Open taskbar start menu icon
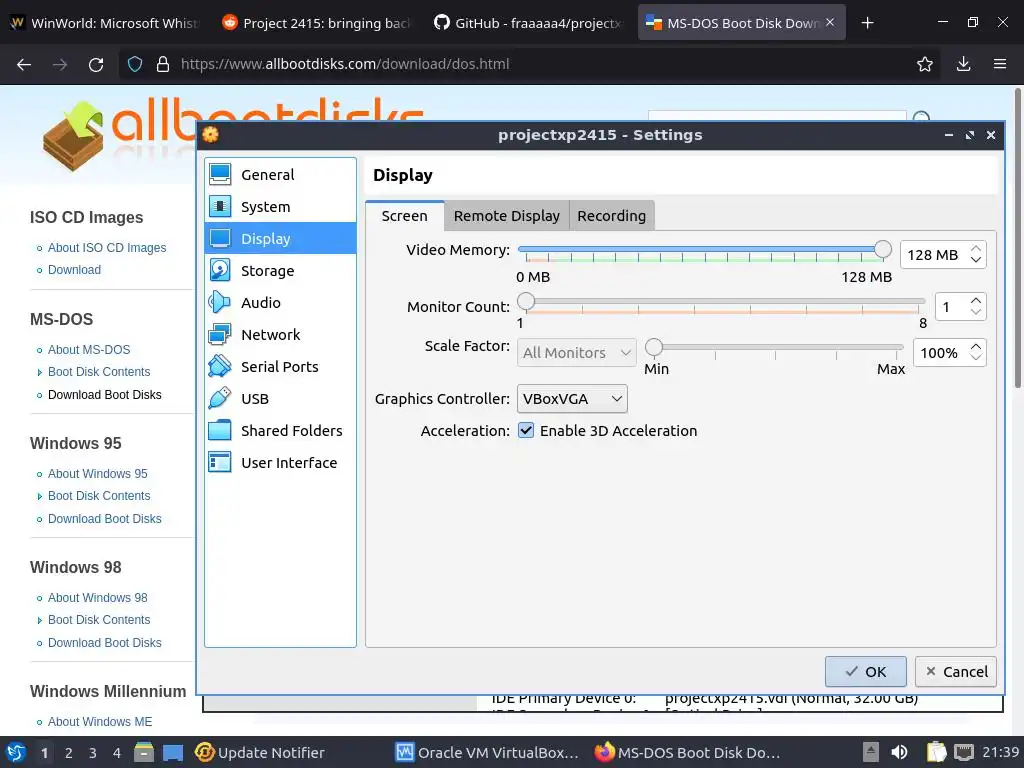 pos(16,752)
